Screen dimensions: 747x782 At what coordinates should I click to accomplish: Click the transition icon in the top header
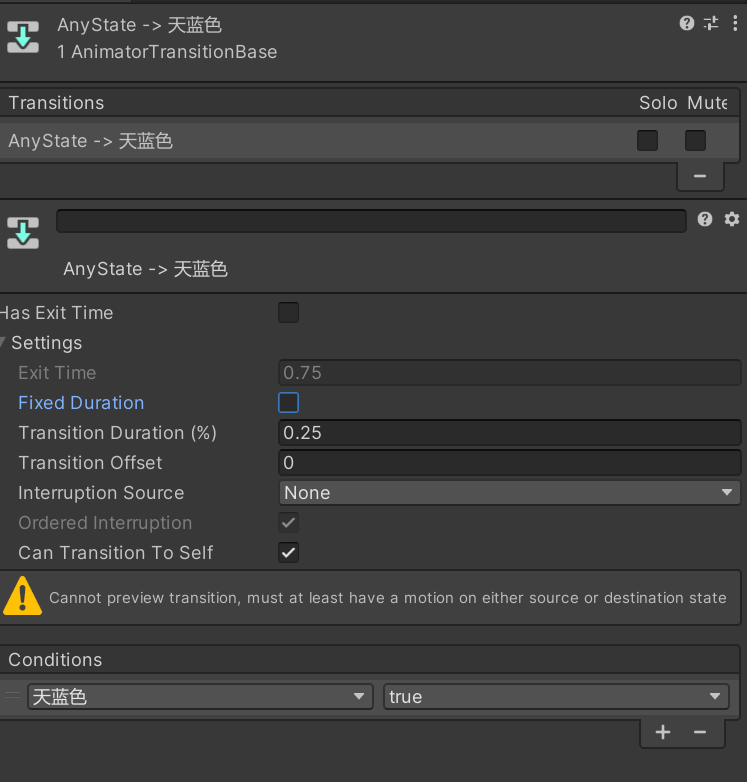pos(22,37)
